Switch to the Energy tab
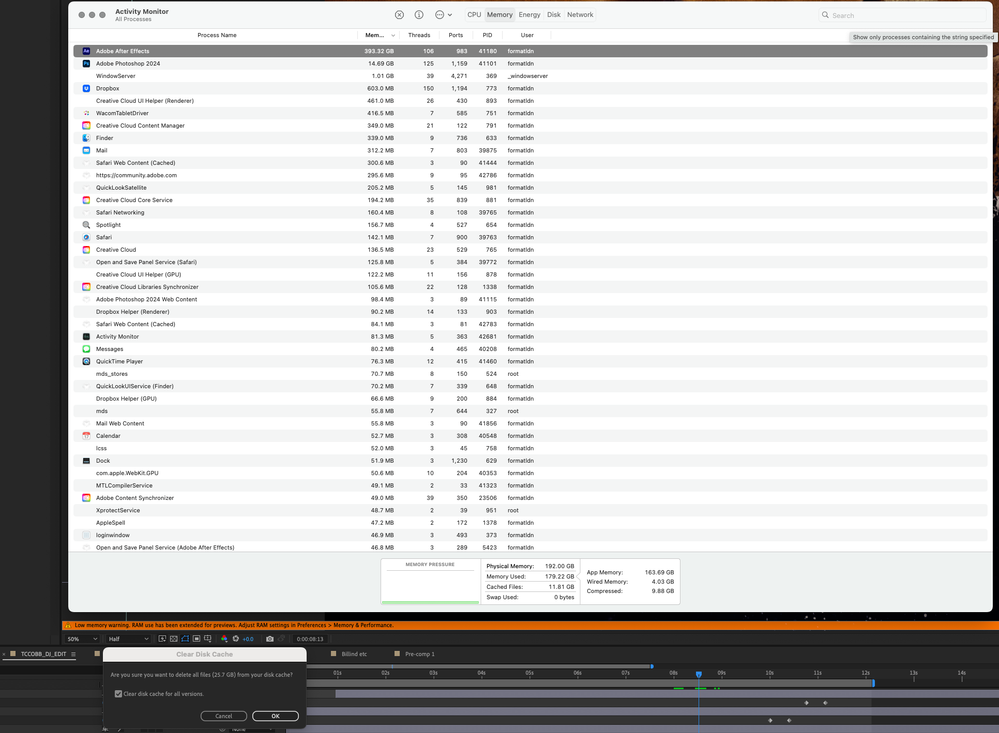 pyautogui.click(x=529, y=15)
